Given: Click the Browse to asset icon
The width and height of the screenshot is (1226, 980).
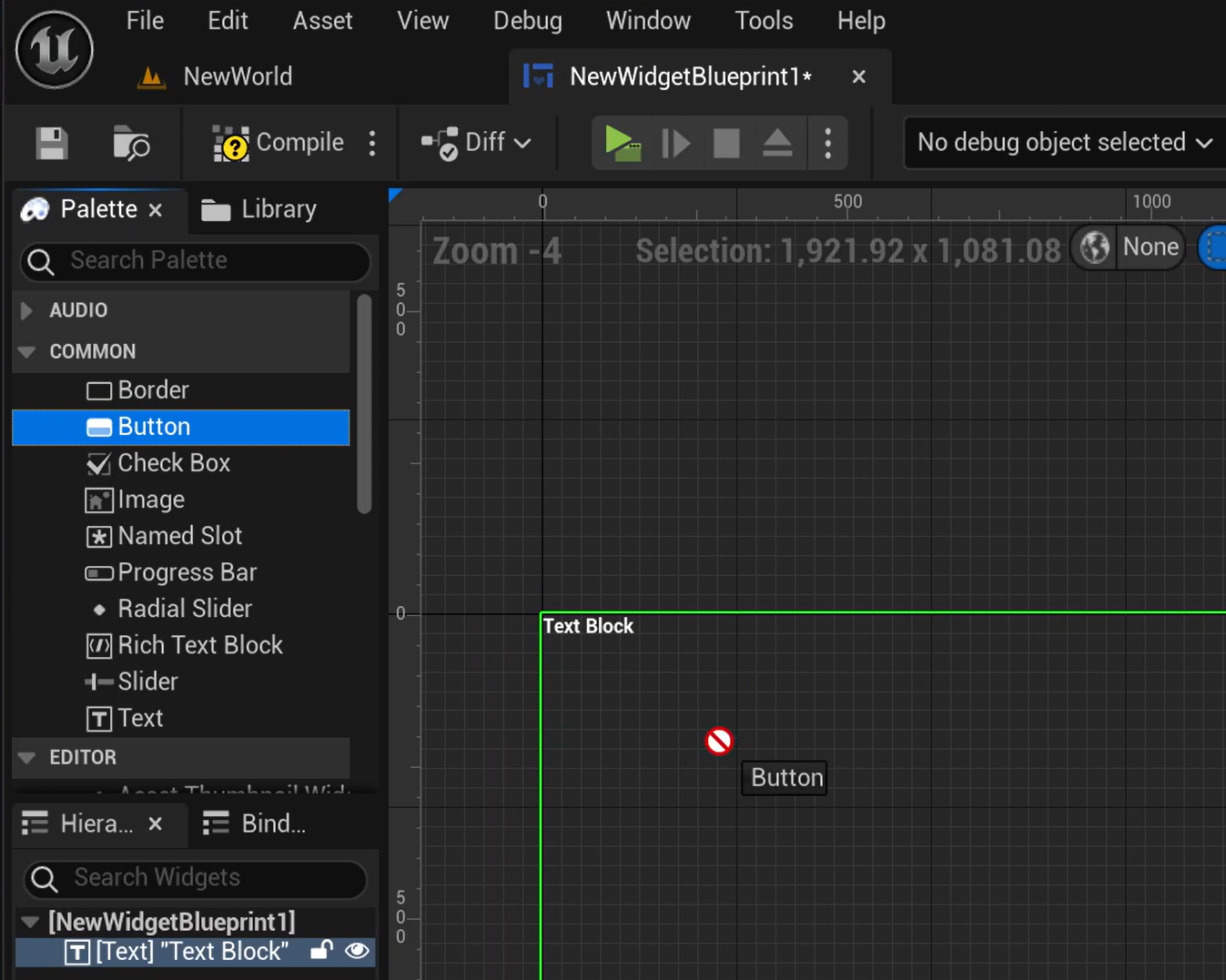Looking at the screenshot, I should (131, 144).
